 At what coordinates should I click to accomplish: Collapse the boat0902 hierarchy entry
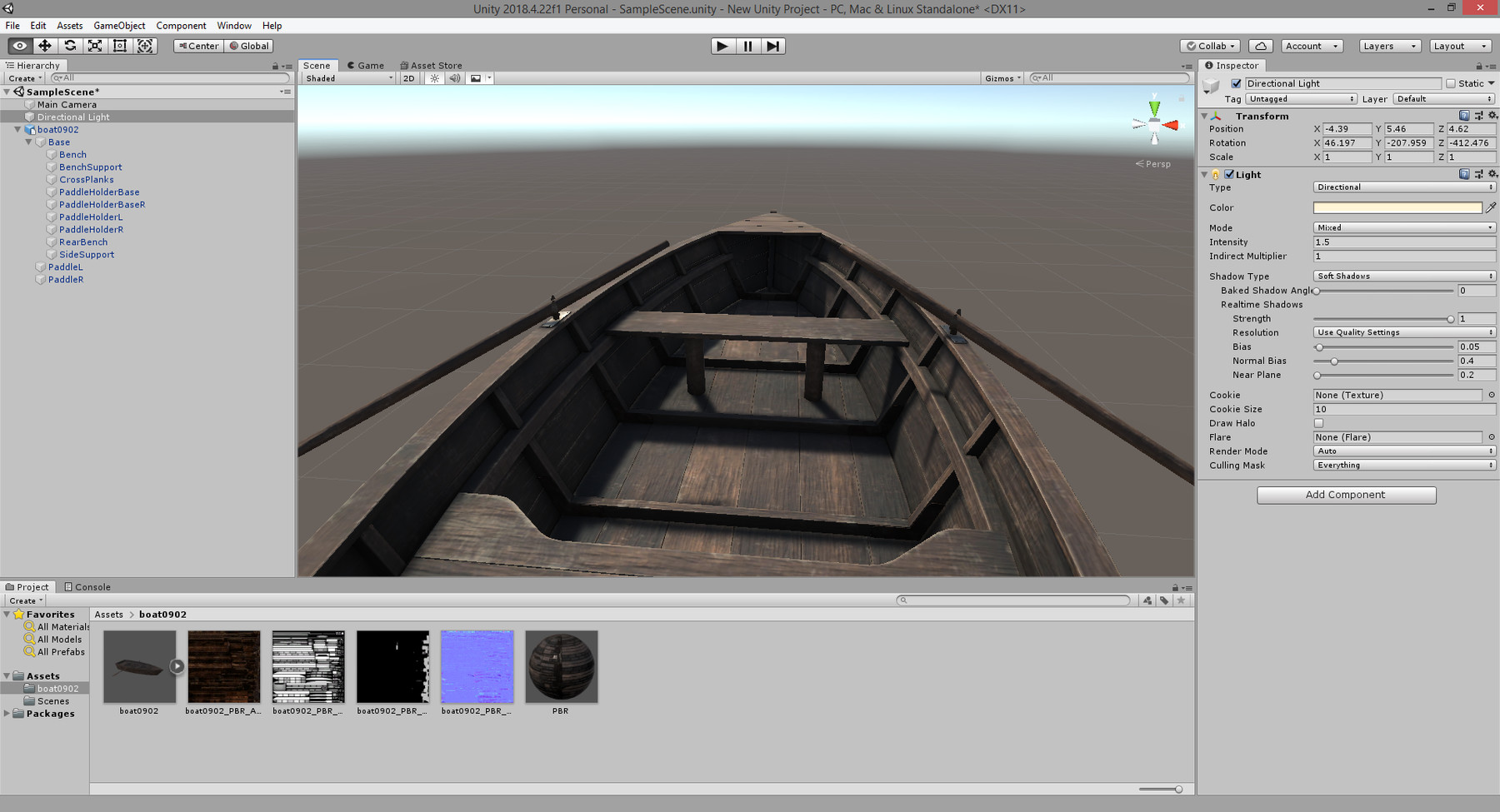17,129
